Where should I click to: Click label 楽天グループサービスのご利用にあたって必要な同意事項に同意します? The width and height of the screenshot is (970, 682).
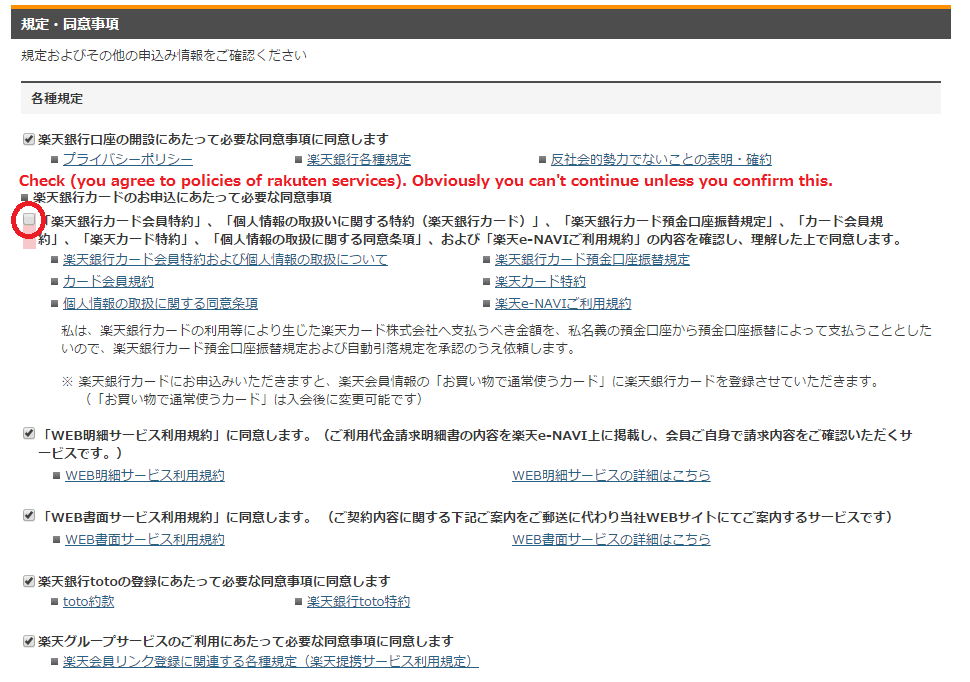(x=246, y=641)
